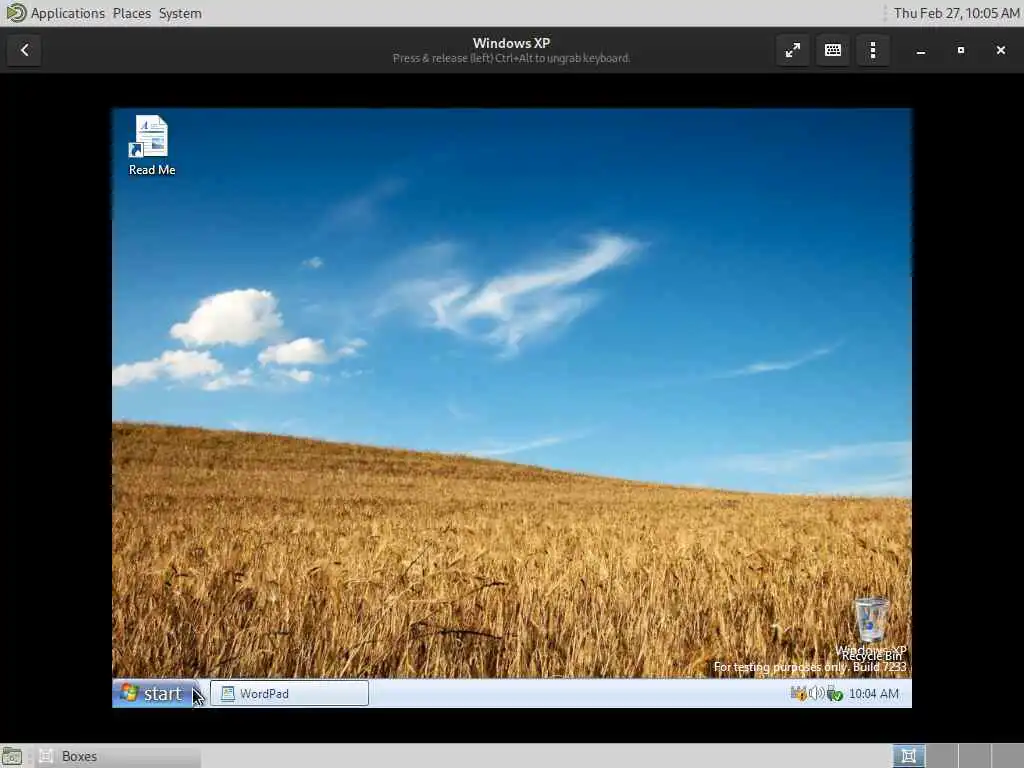Click the MATE logo icon in top panel

[16, 13]
